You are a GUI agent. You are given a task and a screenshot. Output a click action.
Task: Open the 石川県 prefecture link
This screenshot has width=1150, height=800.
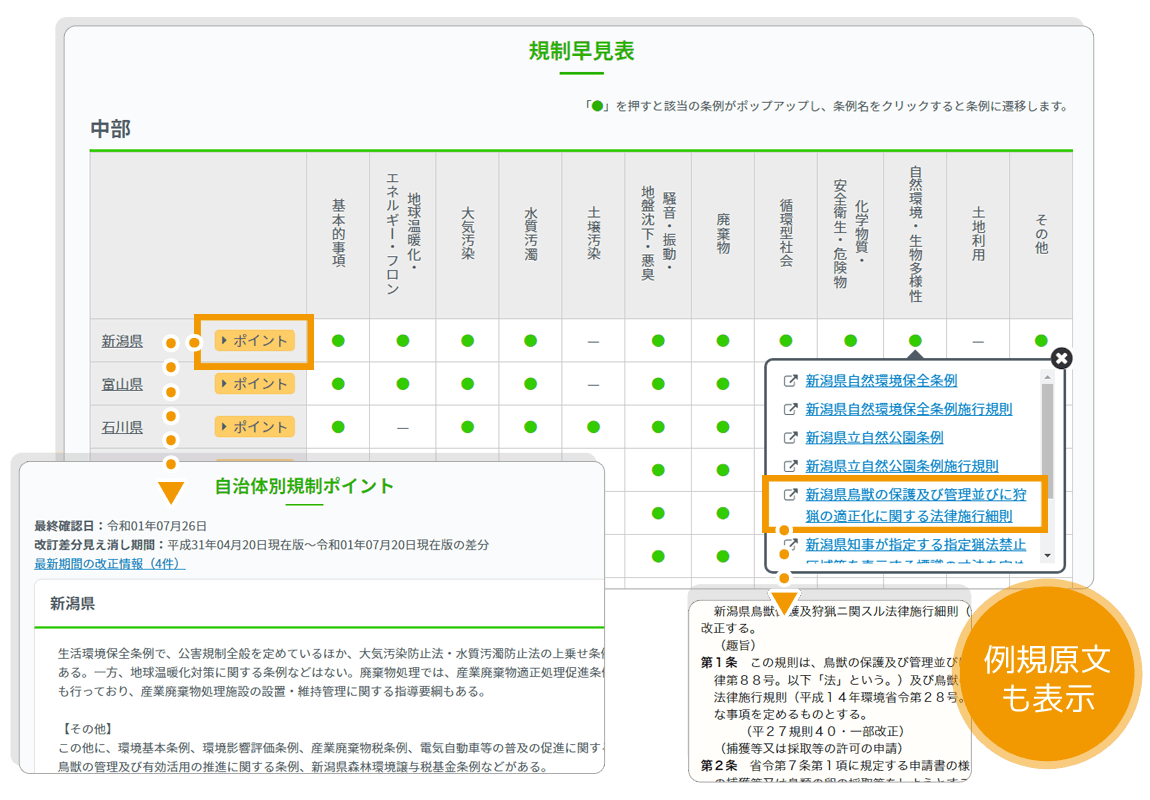click(122, 427)
